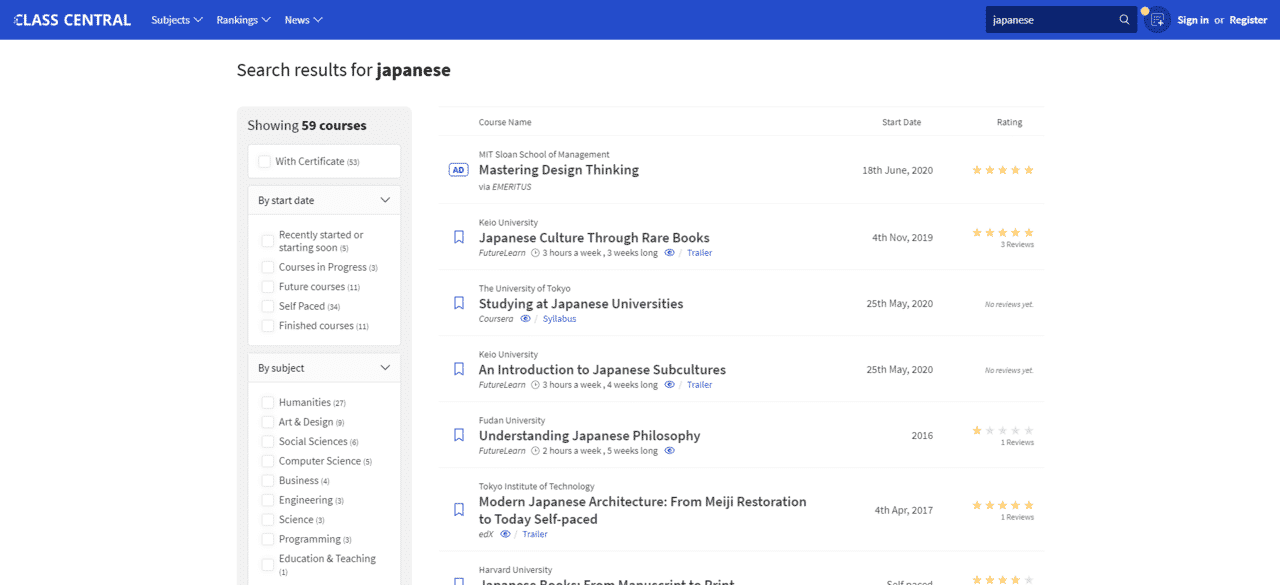Screen dimensions: 1280x585
Task: Check the Humanities subject filter
Action: [x=268, y=402]
